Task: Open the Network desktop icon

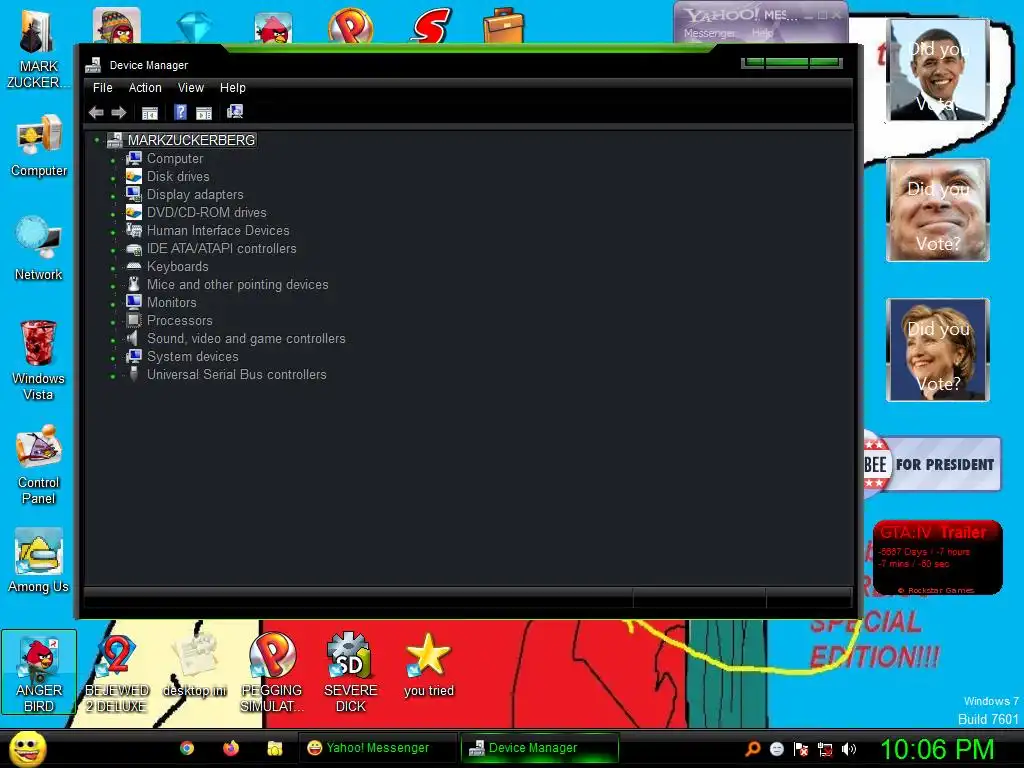Action: pyautogui.click(x=39, y=248)
